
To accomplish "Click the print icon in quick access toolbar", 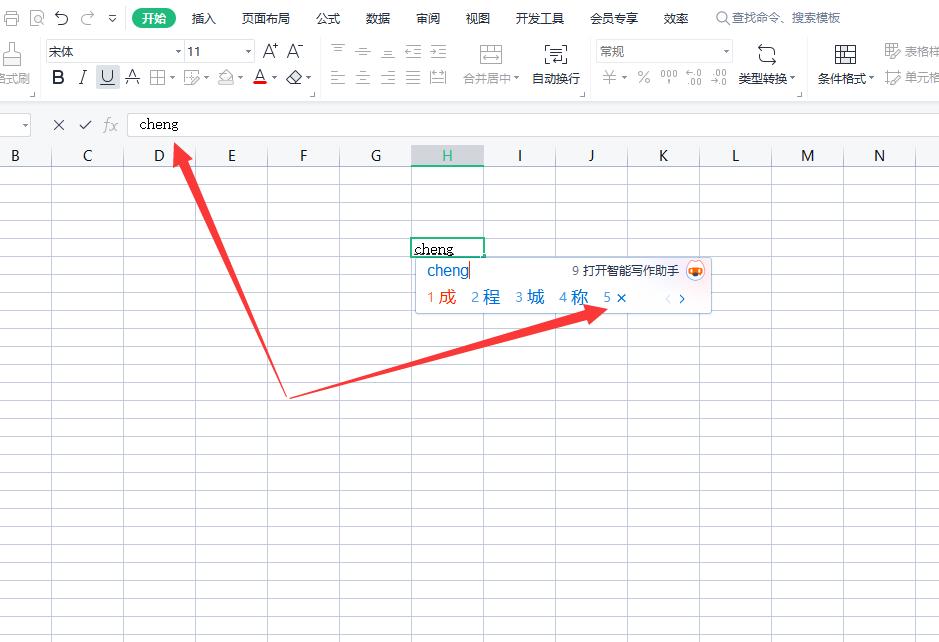I will 11,19.
